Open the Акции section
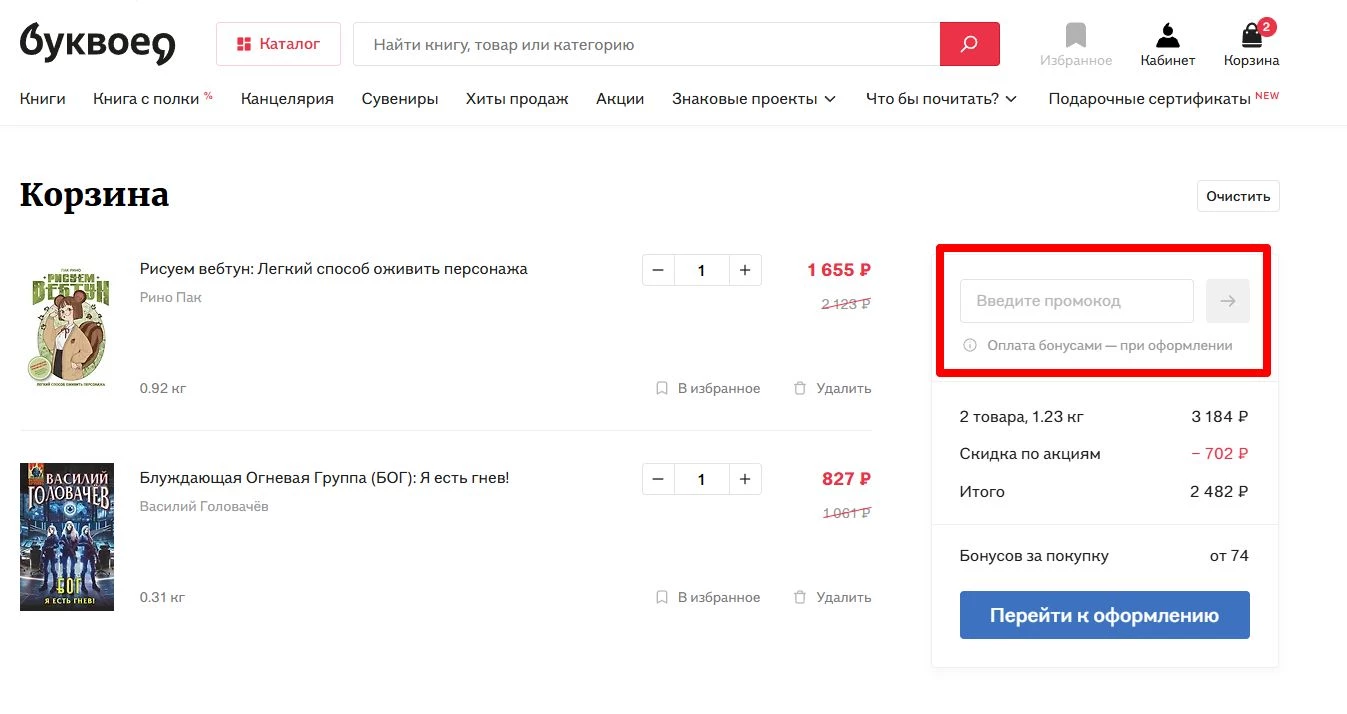This screenshot has height=714, width=1347. coord(619,99)
